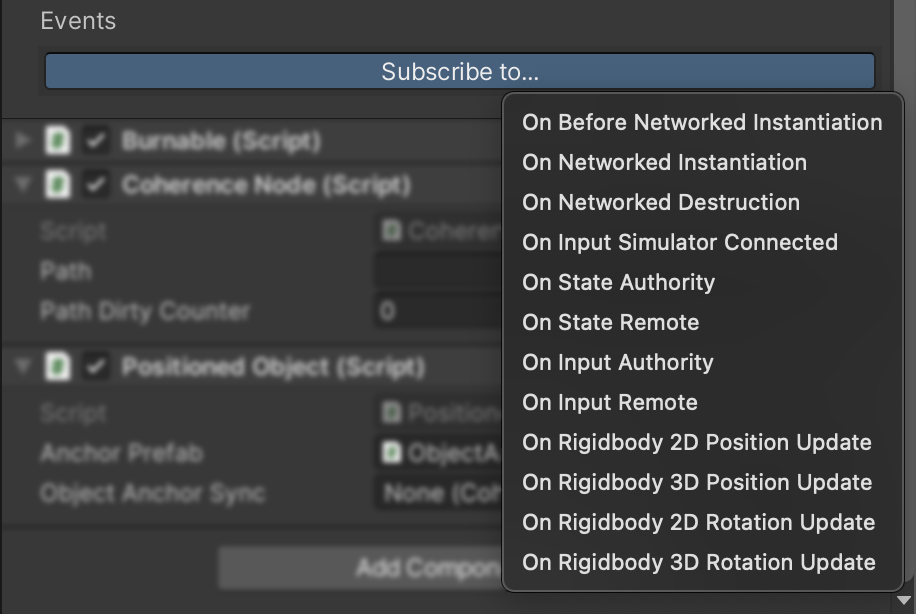
Task: Pick On Input Remote from menu
Action: click(x=610, y=403)
